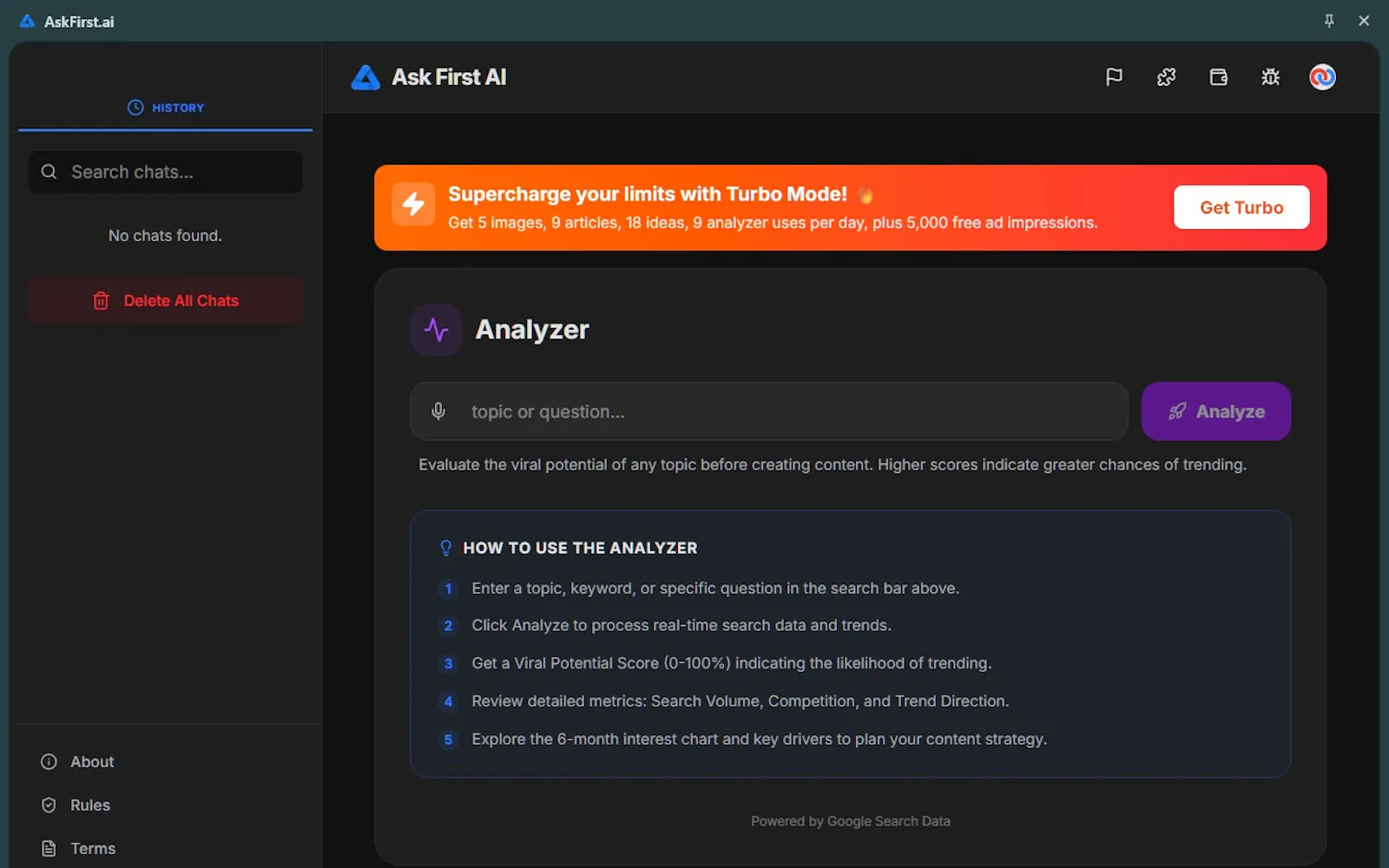Click 'HOW TO USE THE ANALYZER' heading

pos(580,548)
